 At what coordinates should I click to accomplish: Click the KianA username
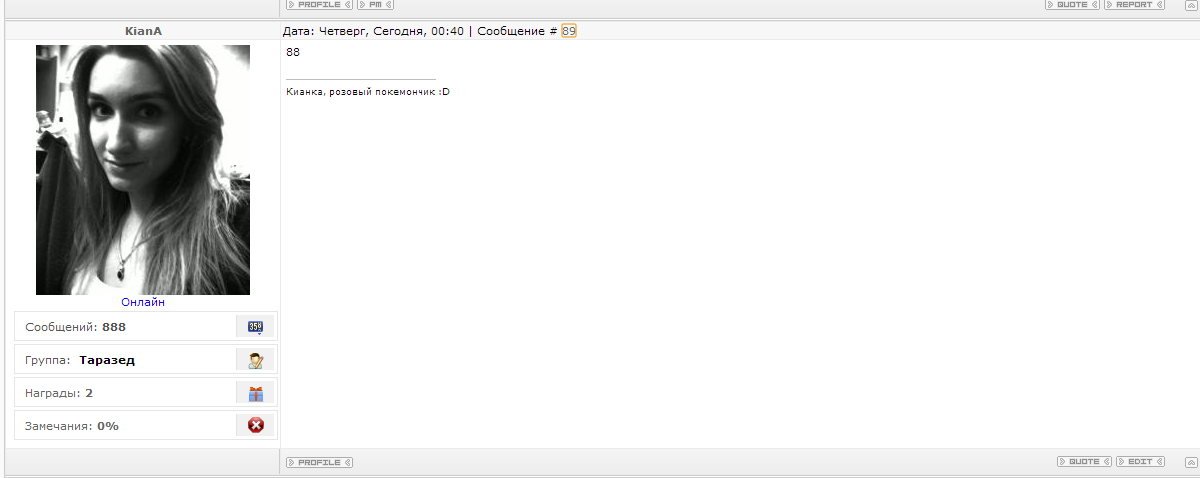coord(143,31)
